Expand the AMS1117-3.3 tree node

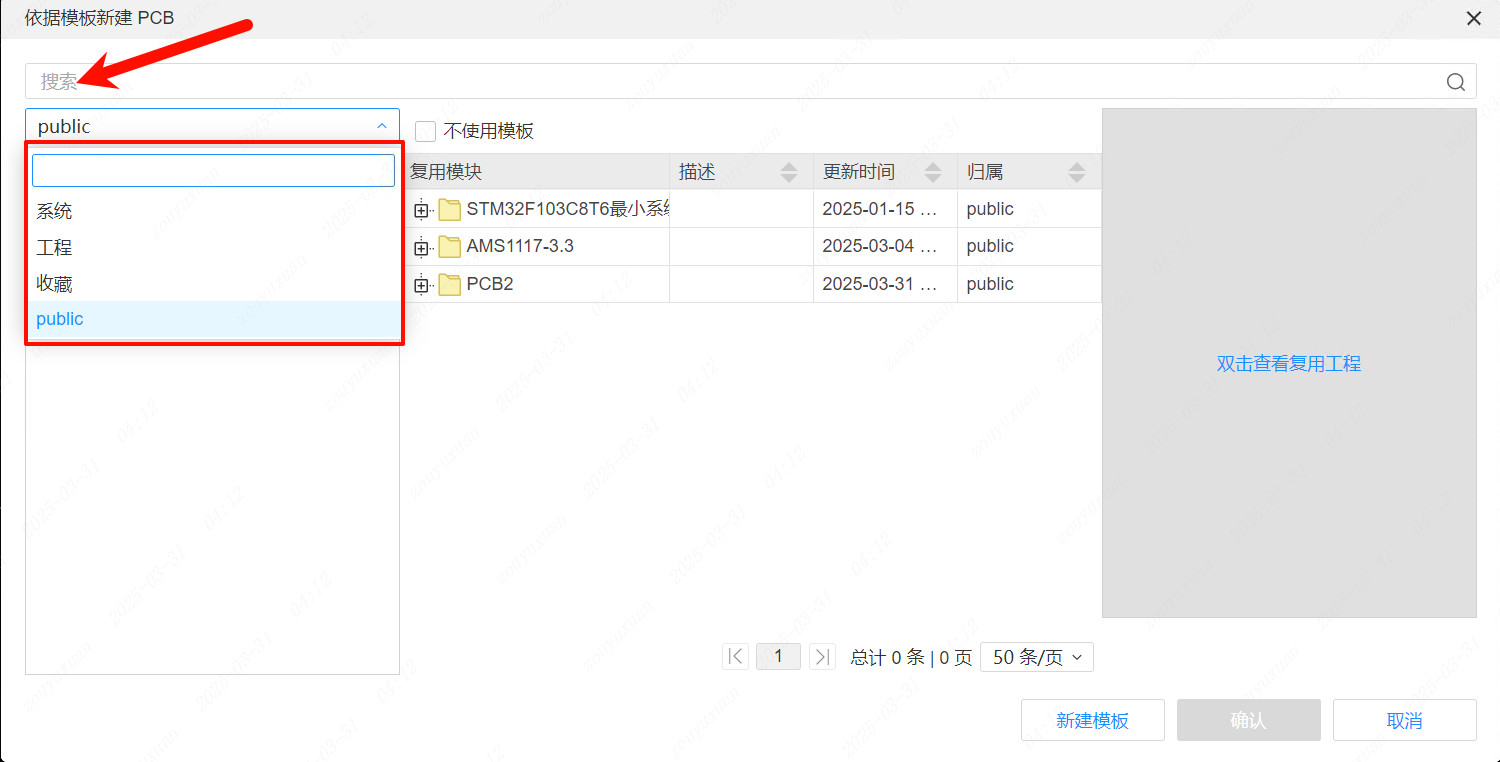point(421,247)
